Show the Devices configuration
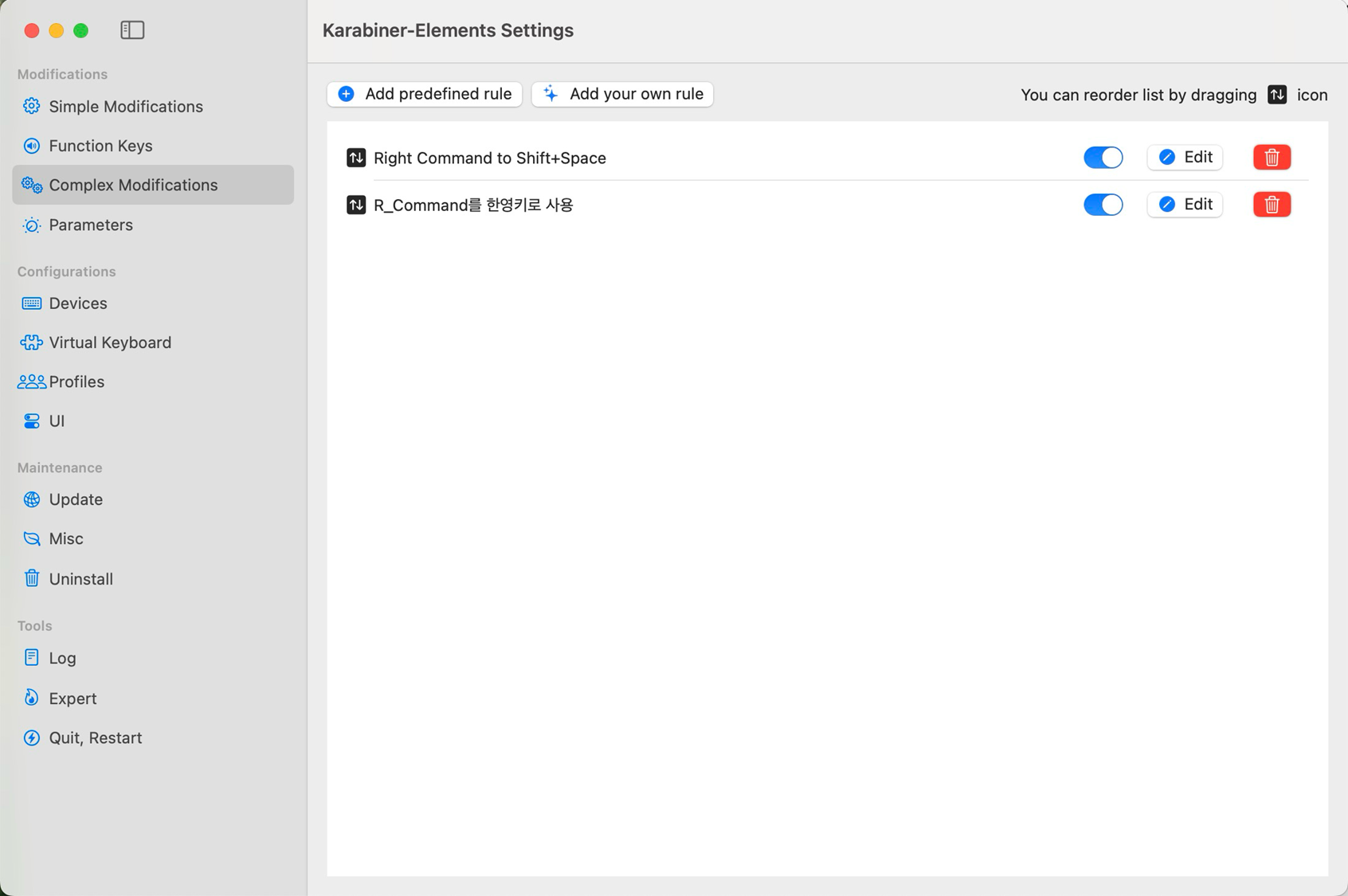The height and width of the screenshot is (896, 1348). click(153, 303)
